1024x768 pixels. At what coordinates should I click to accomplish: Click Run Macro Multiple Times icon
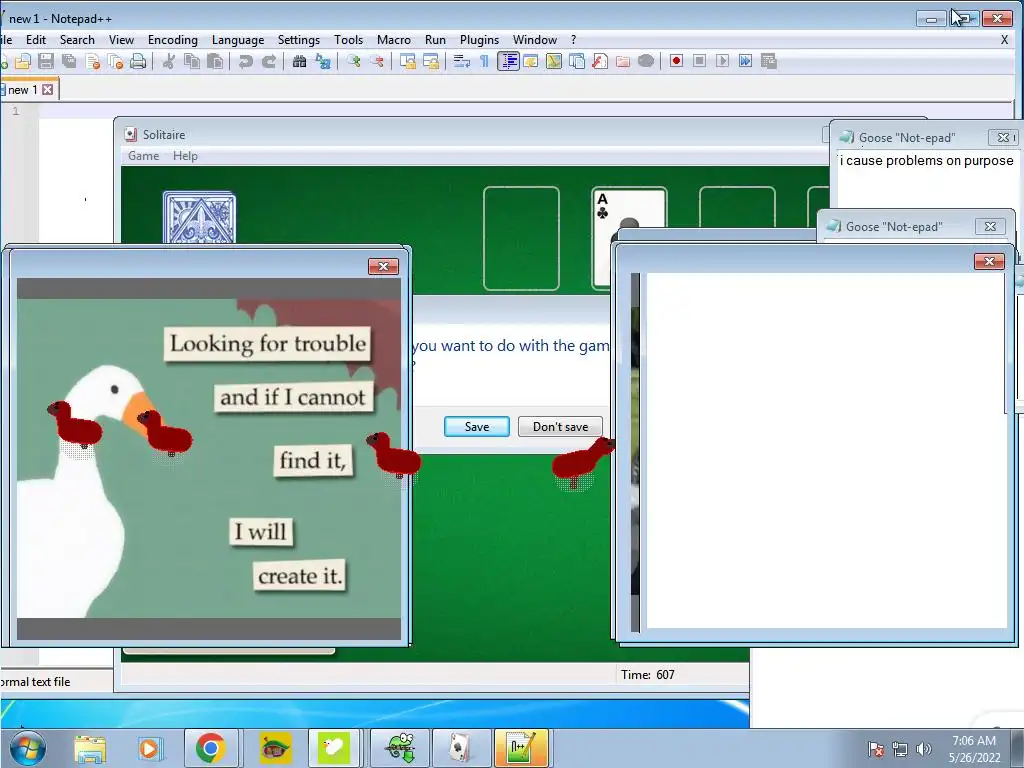pyautogui.click(x=745, y=61)
